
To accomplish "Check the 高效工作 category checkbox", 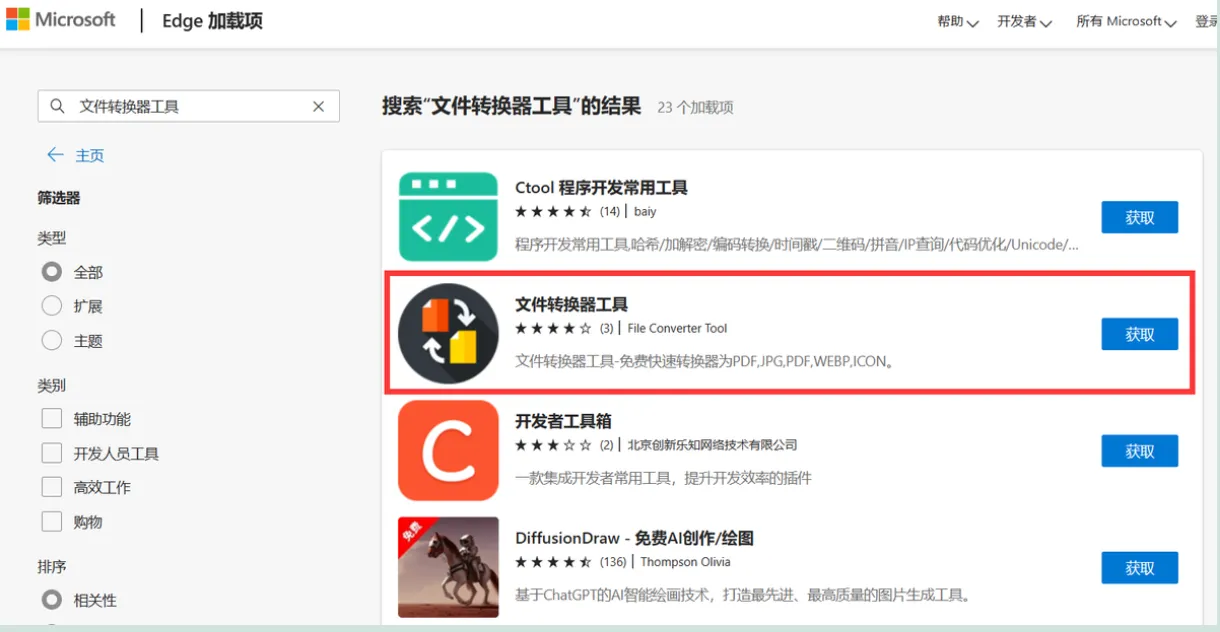I will (x=52, y=487).
